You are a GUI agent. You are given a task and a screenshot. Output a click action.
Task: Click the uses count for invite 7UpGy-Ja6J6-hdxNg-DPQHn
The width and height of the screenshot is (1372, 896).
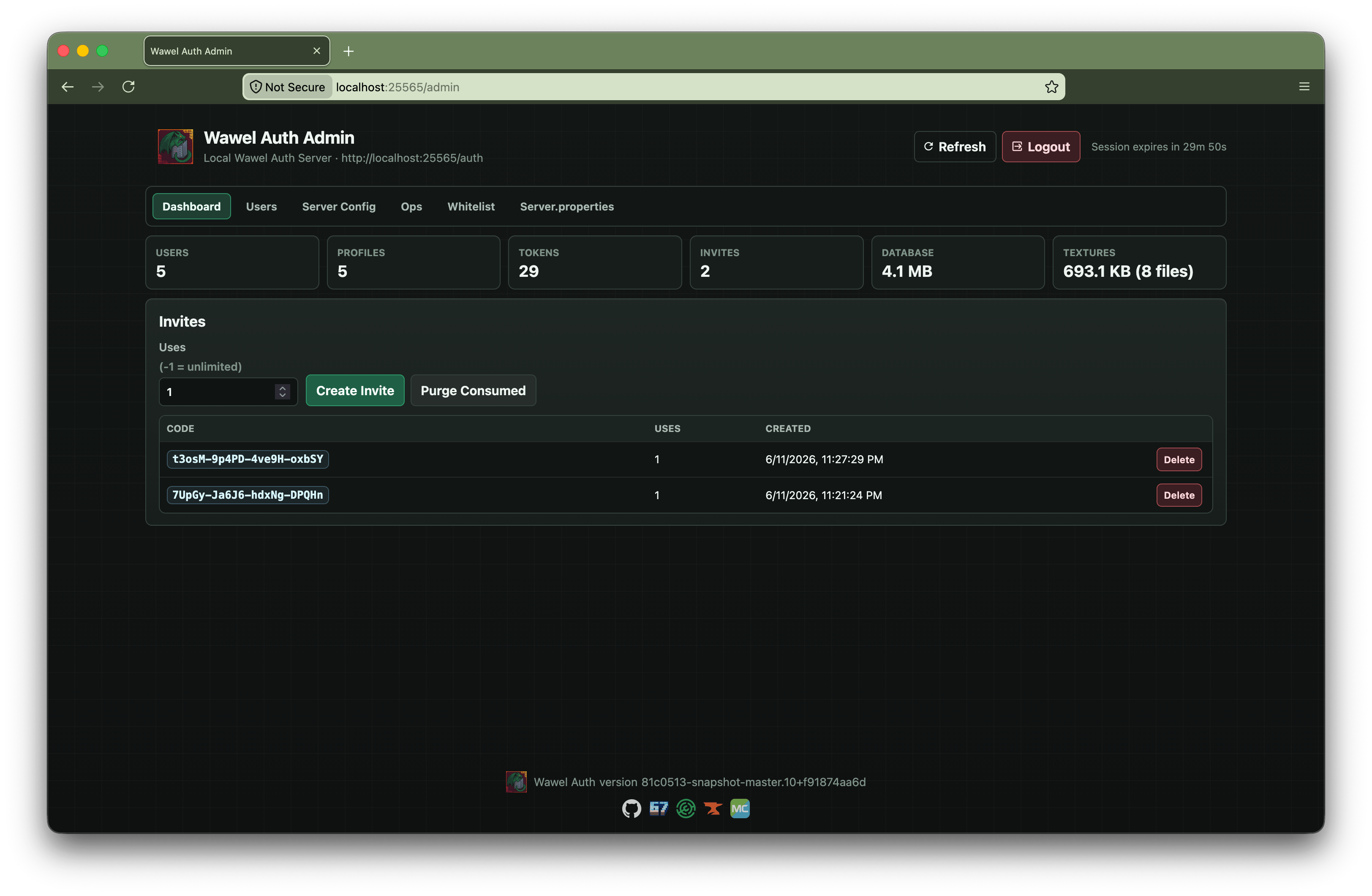656,495
